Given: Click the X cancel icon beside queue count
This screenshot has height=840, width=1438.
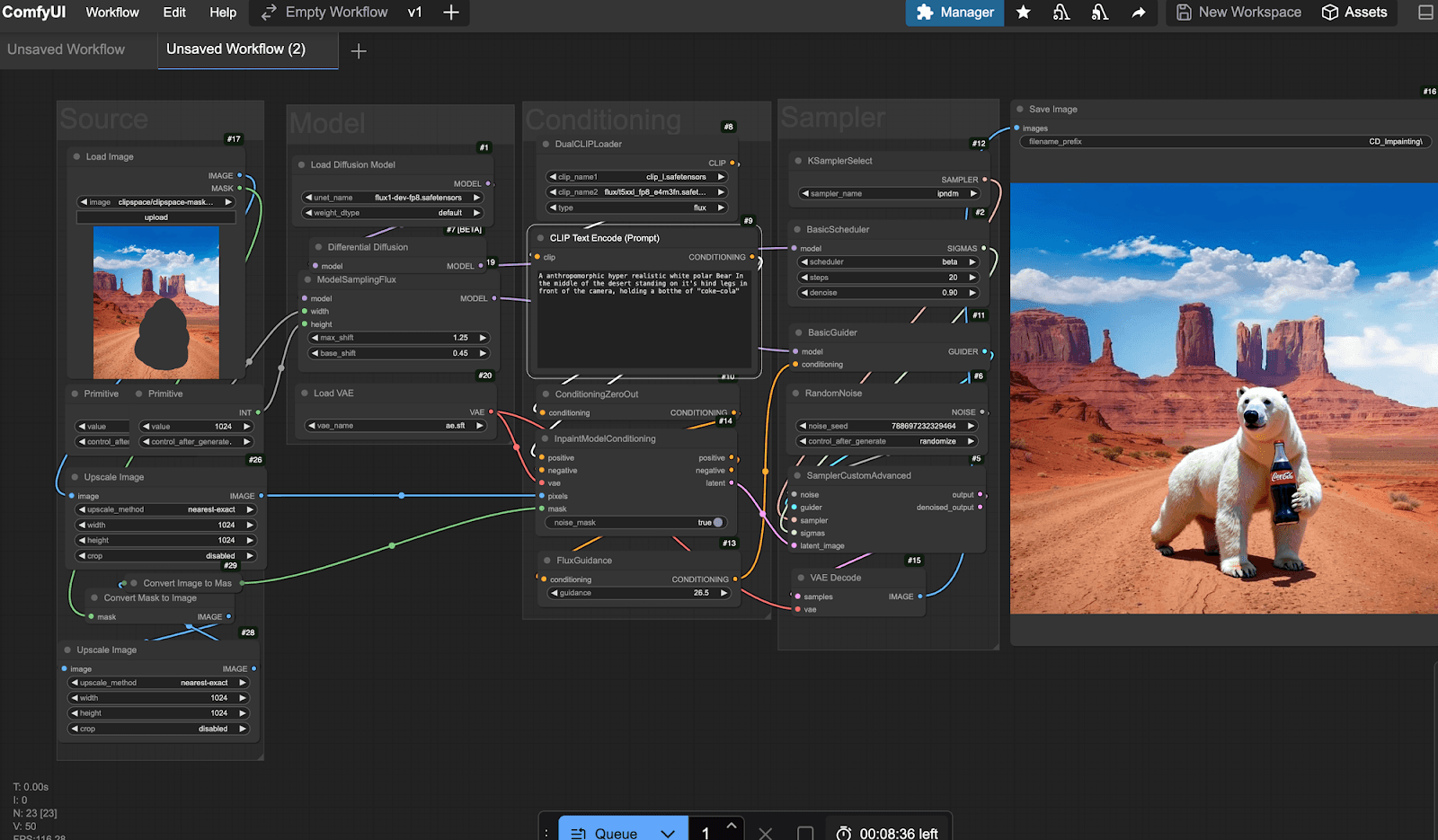Looking at the screenshot, I should pos(765,833).
